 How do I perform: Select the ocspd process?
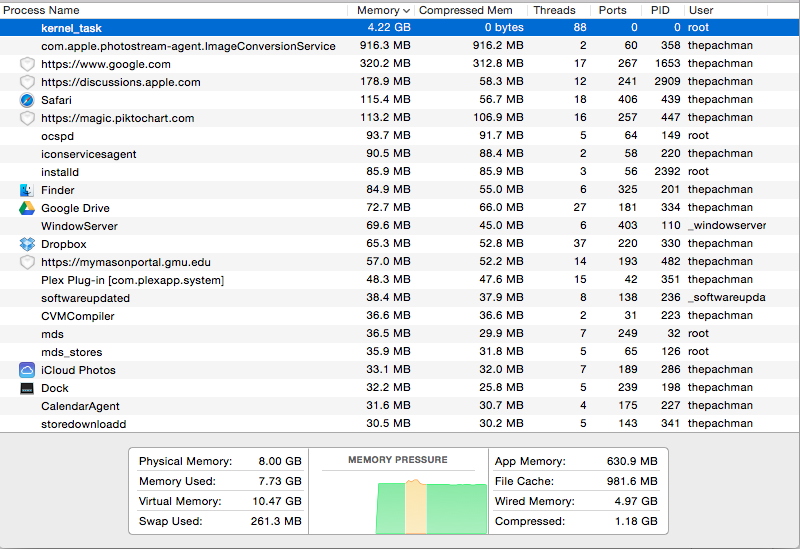pos(57,136)
